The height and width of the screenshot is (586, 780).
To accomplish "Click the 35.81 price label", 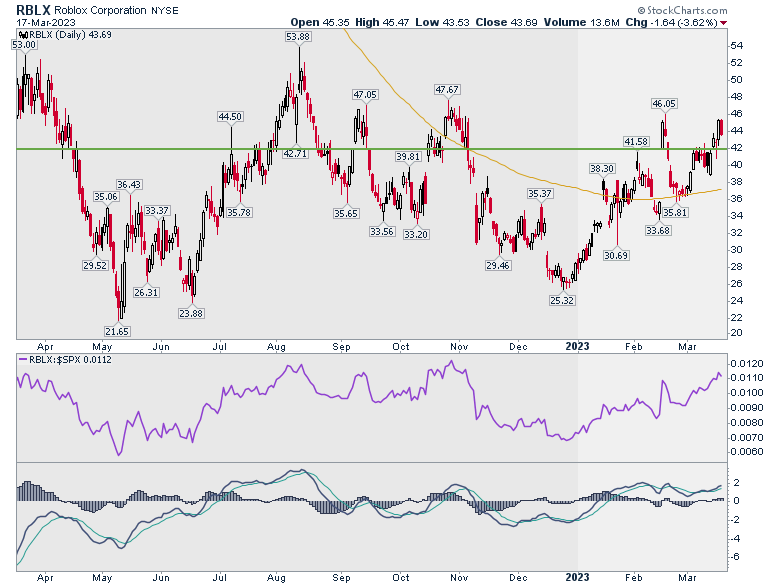I will click(675, 212).
